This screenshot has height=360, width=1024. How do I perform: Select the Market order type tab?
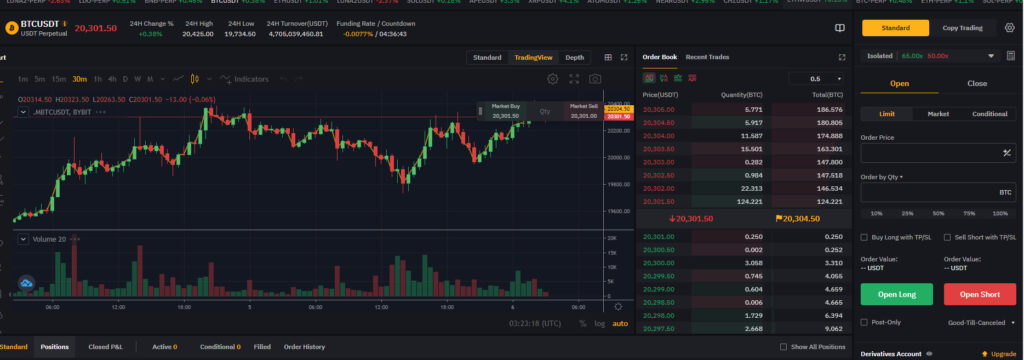click(938, 114)
